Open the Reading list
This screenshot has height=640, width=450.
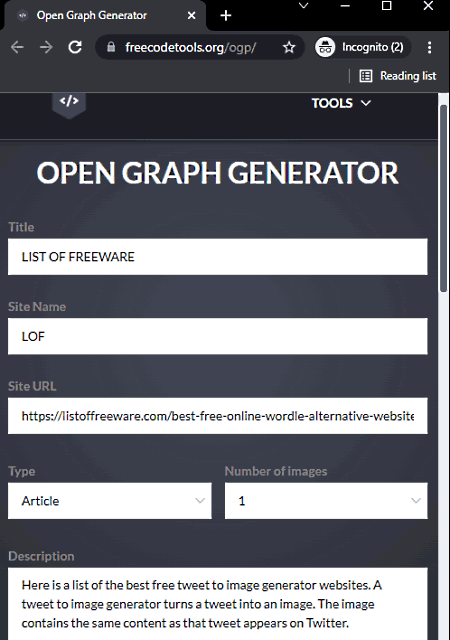[398, 76]
